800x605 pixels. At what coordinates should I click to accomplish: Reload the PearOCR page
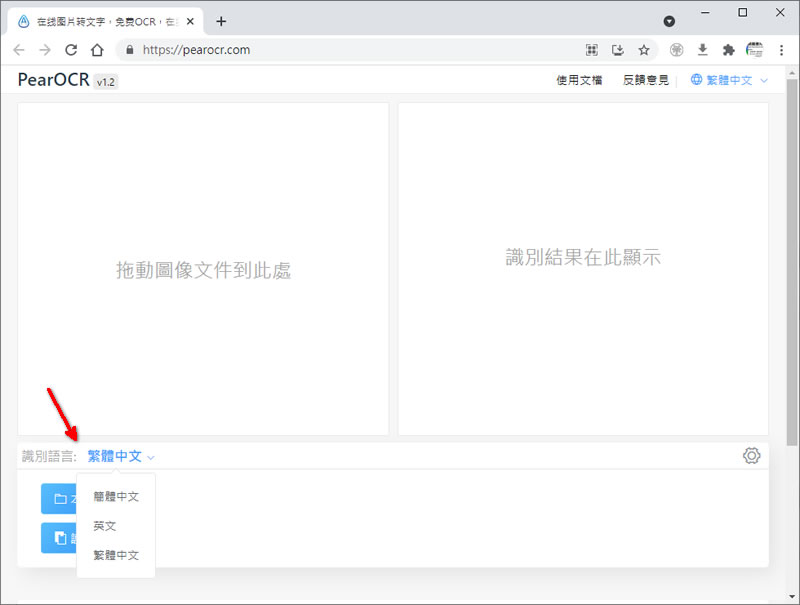[x=71, y=50]
